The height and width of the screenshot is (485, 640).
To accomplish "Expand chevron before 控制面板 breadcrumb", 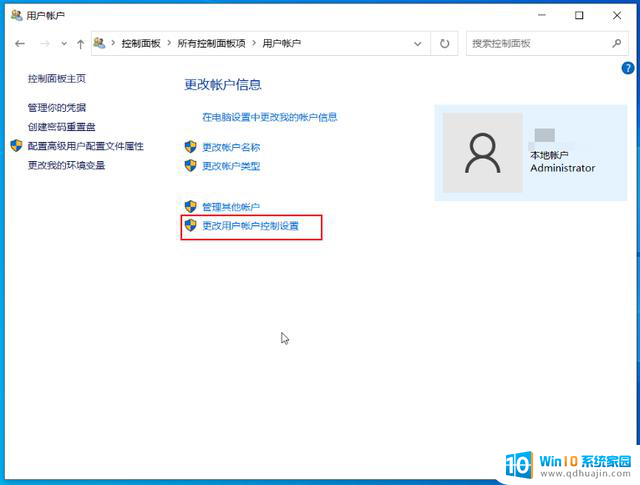I will pos(113,43).
